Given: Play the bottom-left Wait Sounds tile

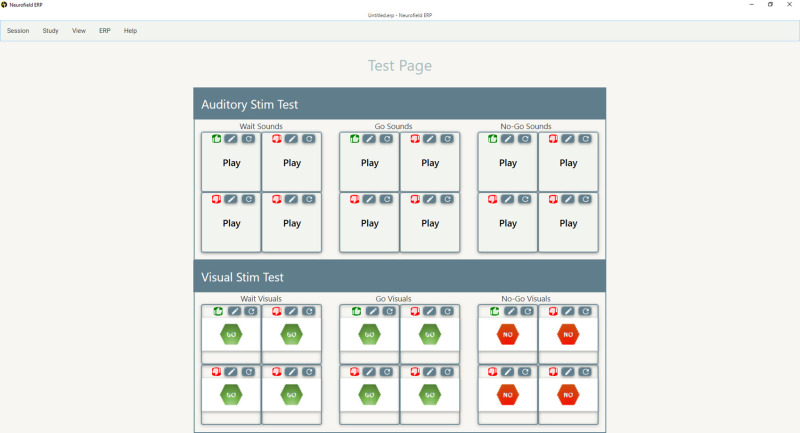Looking at the screenshot, I should click(x=231, y=224).
